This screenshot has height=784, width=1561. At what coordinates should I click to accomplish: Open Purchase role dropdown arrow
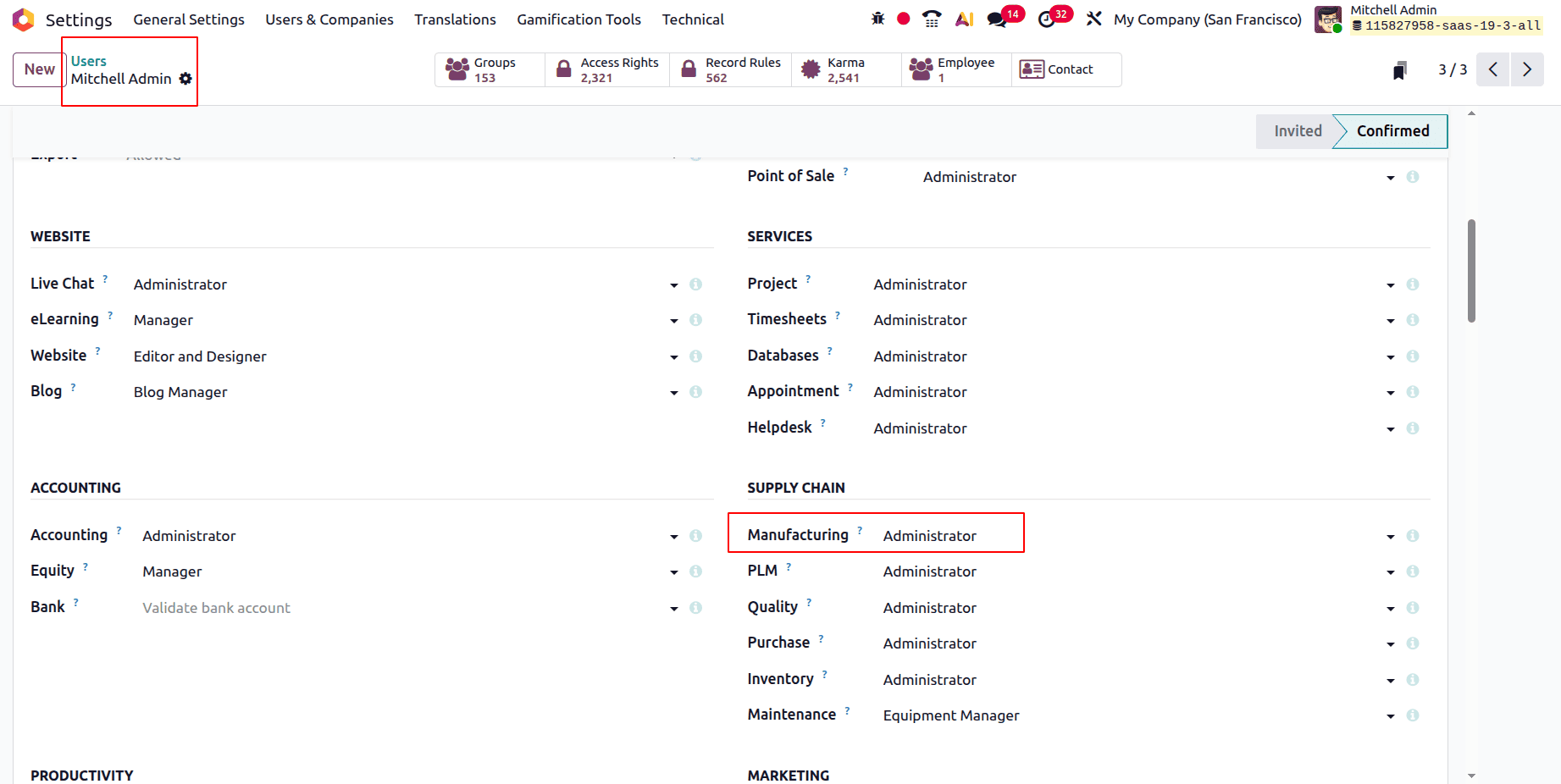[1391, 644]
